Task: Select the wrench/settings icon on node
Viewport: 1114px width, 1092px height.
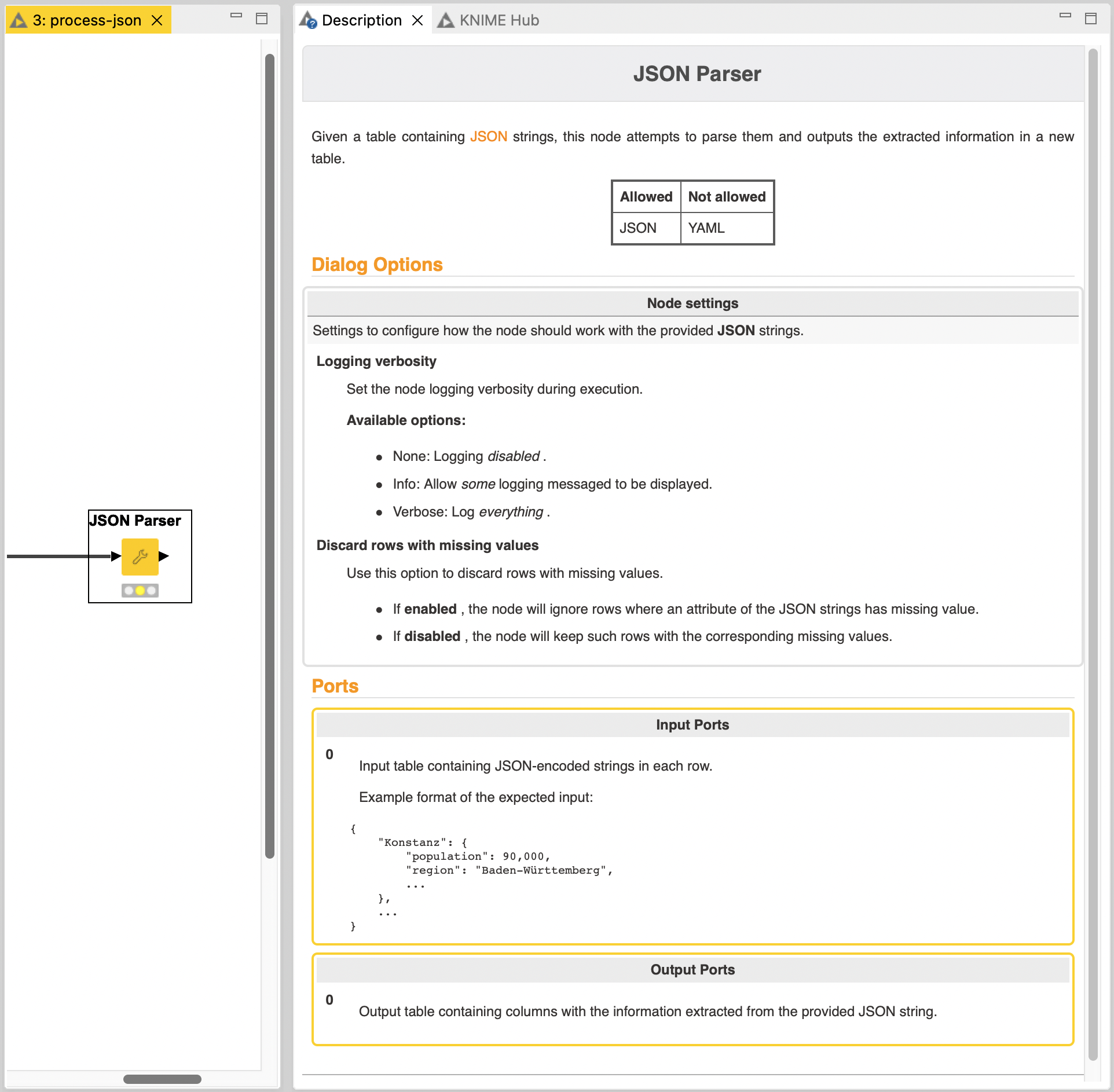Action: pos(140,556)
